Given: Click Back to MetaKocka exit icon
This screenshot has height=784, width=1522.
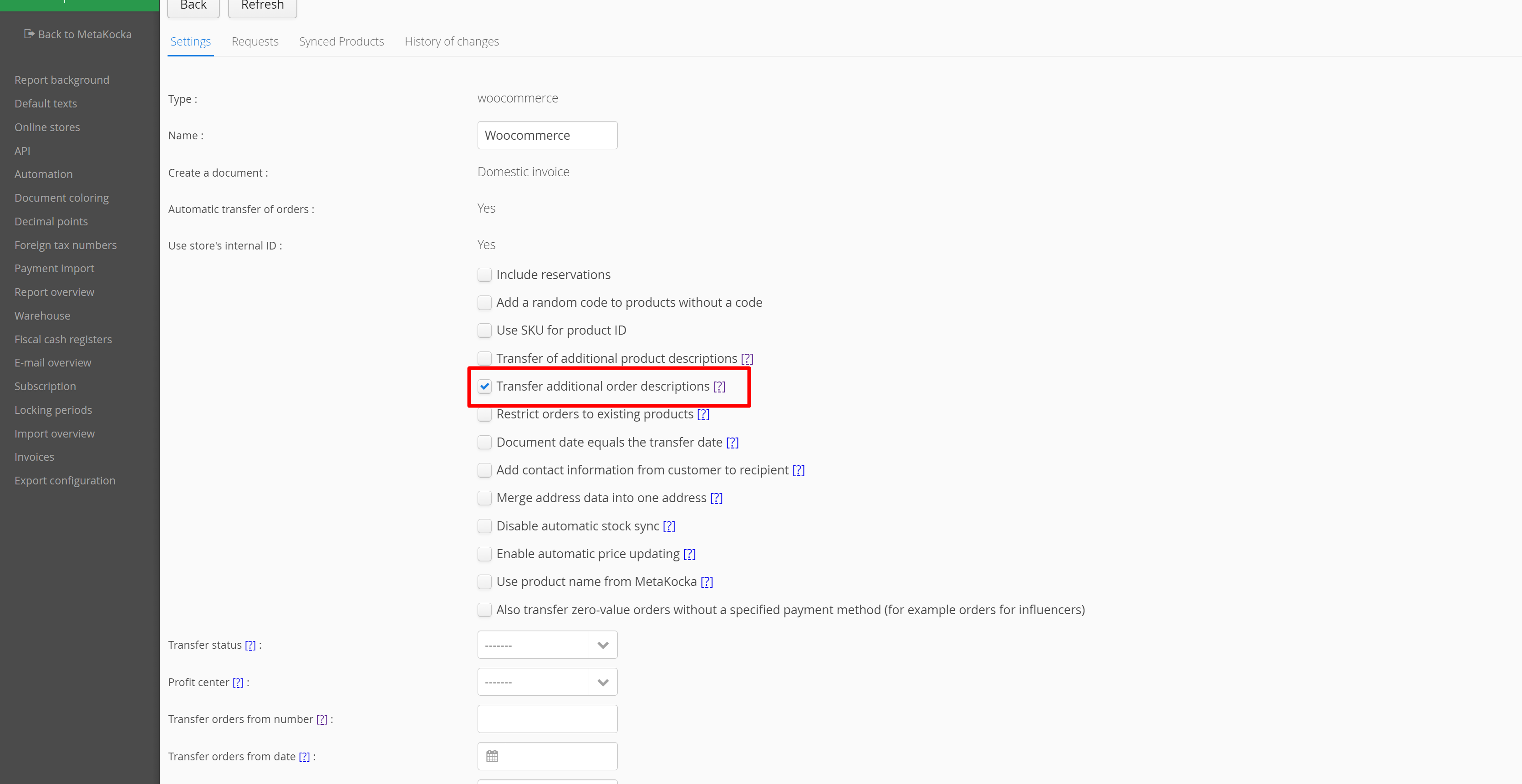Looking at the screenshot, I should click(29, 34).
